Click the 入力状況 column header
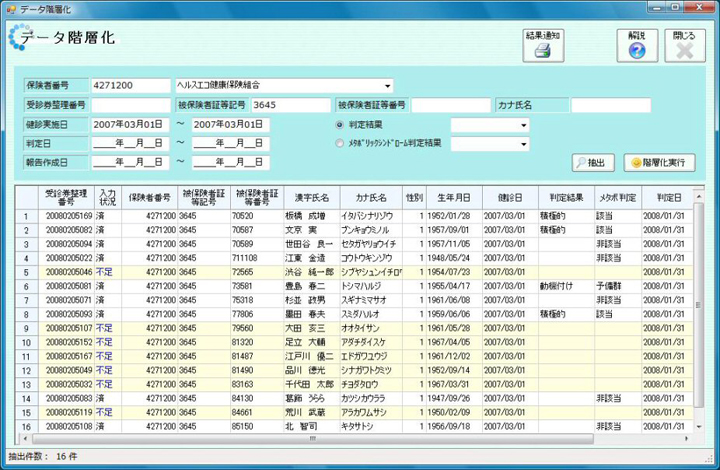The height and width of the screenshot is (470, 720). click(108, 198)
